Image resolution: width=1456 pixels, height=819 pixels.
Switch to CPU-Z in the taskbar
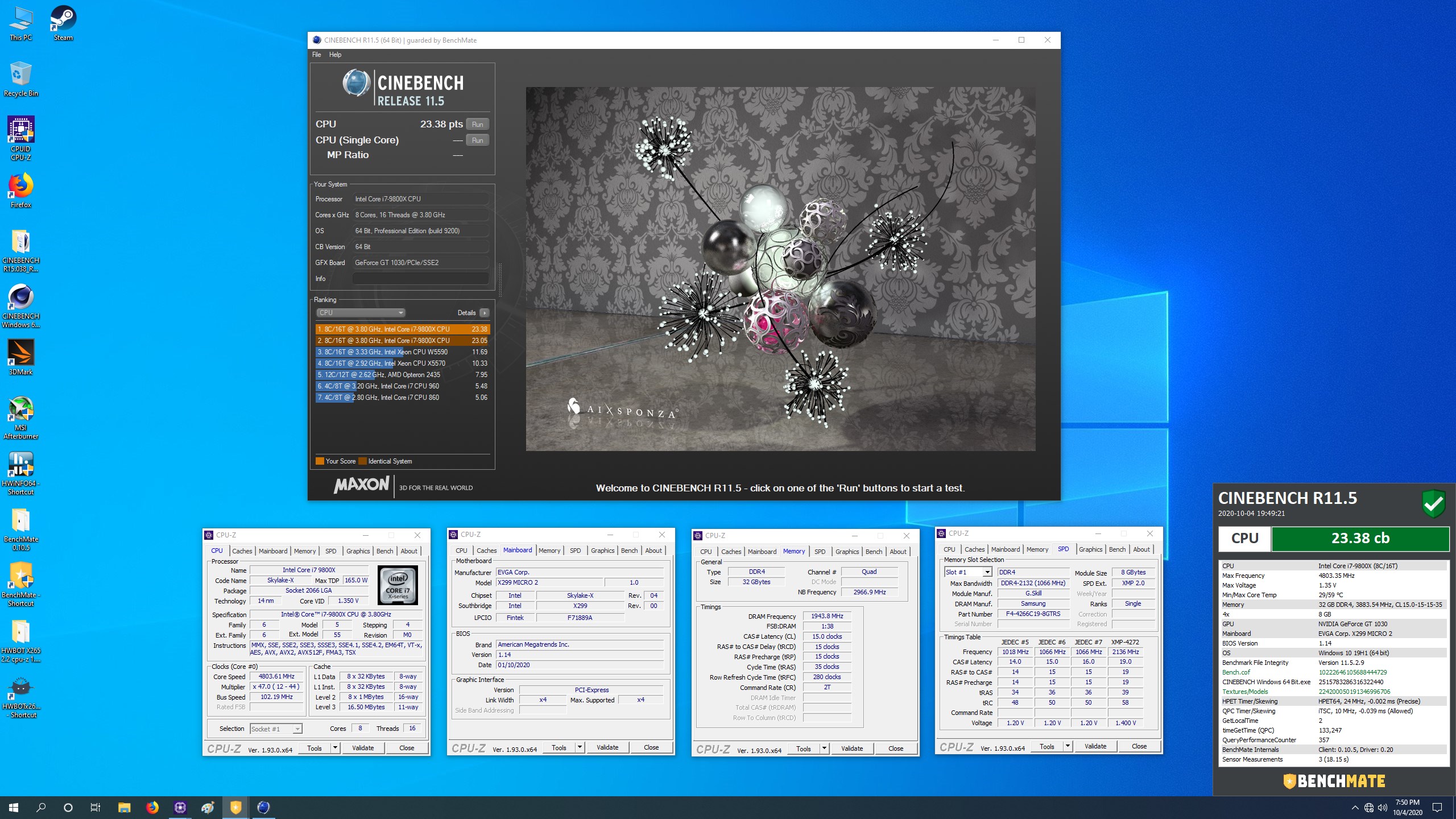pos(180,808)
